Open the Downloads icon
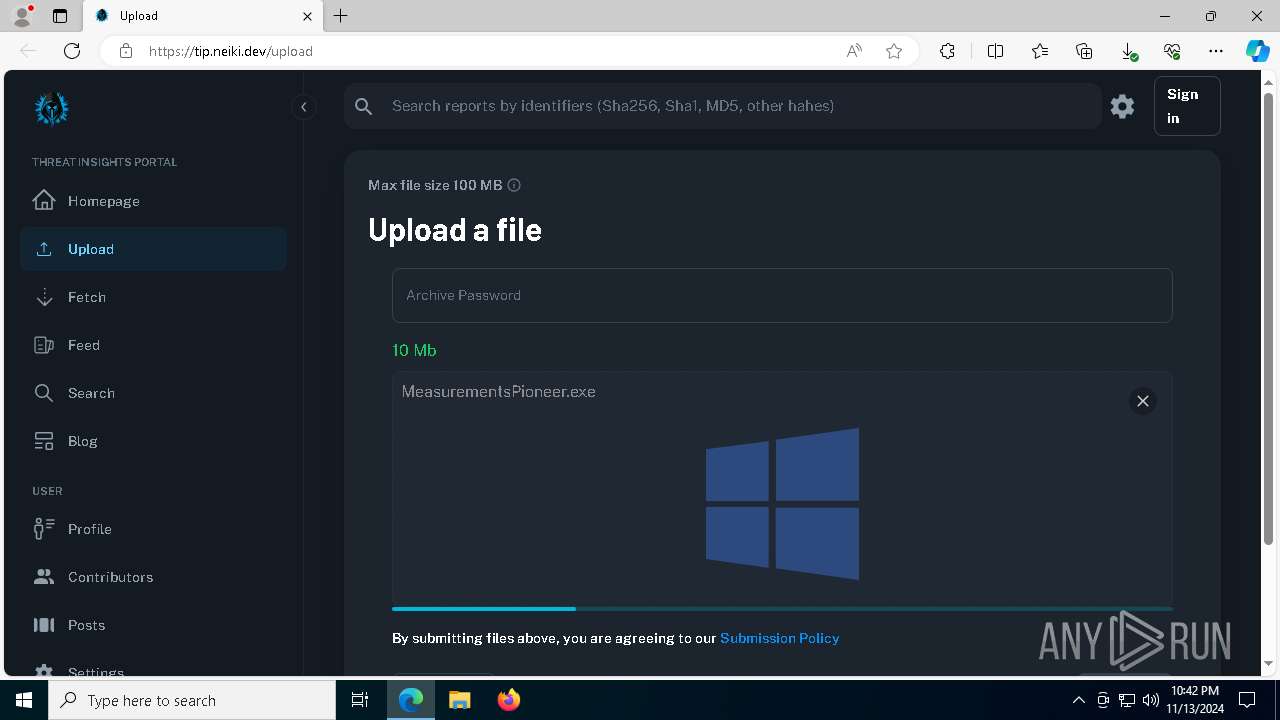The width and height of the screenshot is (1280, 720). tap(1128, 51)
